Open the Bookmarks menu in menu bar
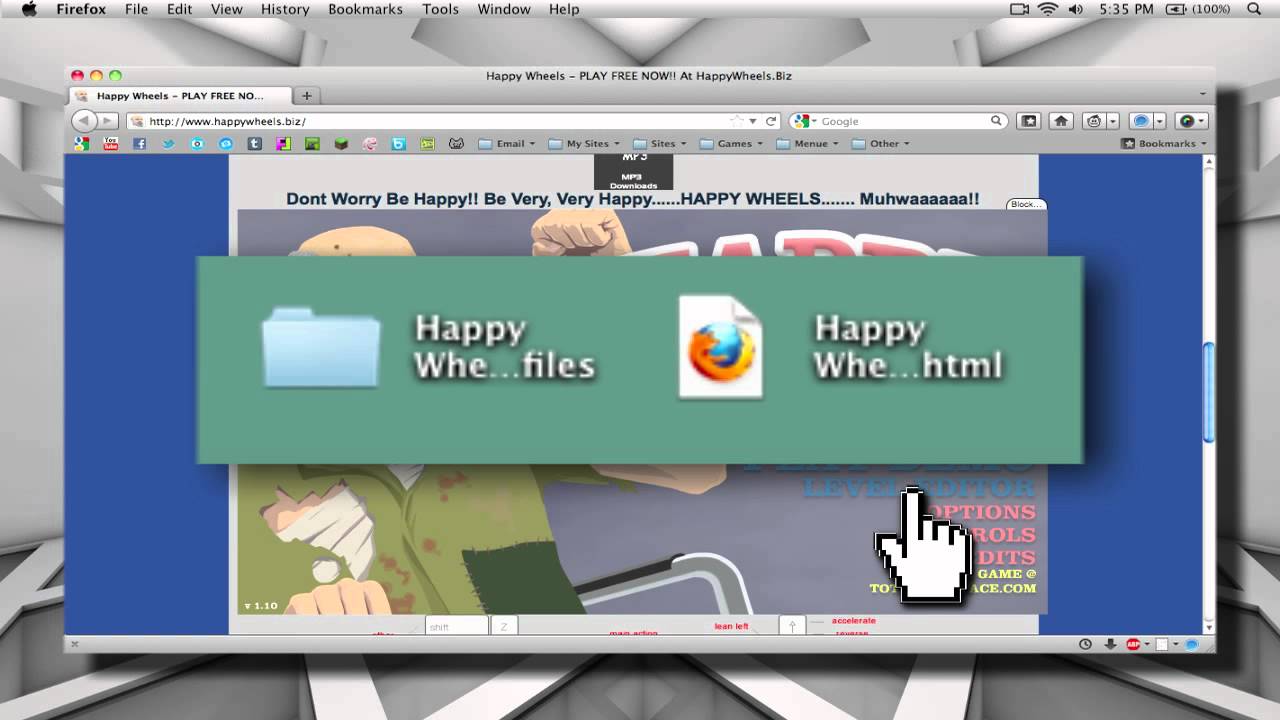Image resolution: width=1280 pixels, height=720 pixels. 365,9
